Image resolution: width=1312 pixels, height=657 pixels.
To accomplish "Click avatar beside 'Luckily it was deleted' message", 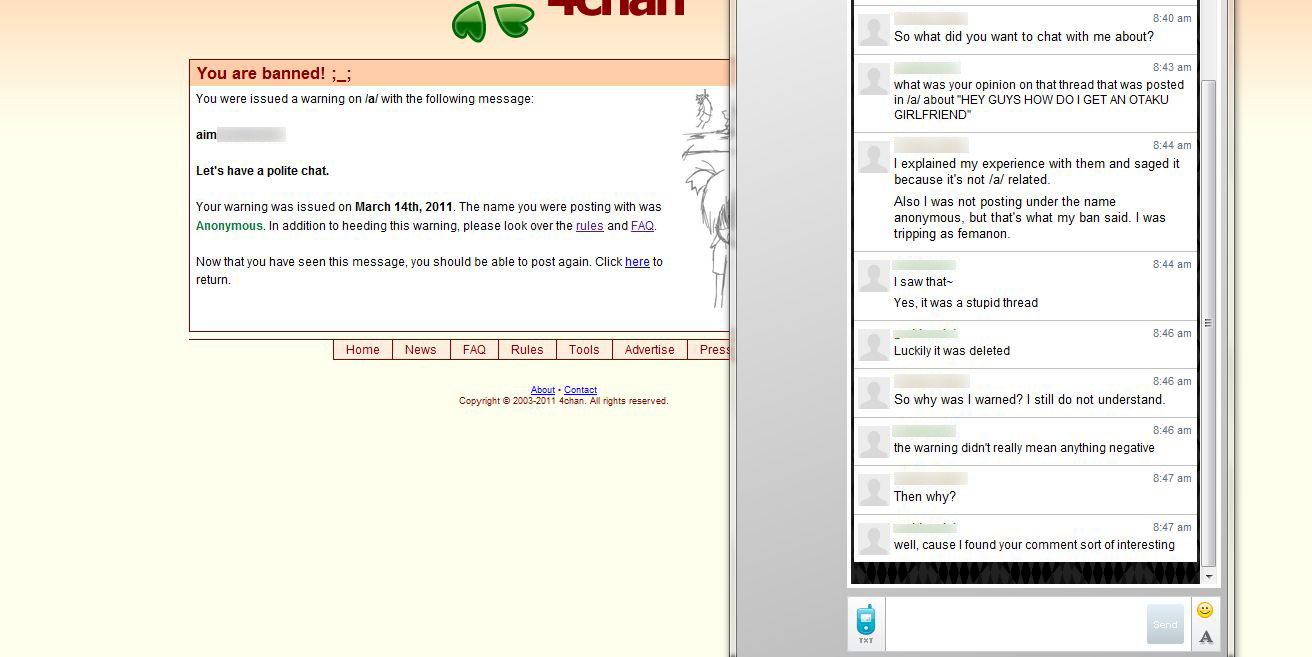I will (x=874, y=345).
